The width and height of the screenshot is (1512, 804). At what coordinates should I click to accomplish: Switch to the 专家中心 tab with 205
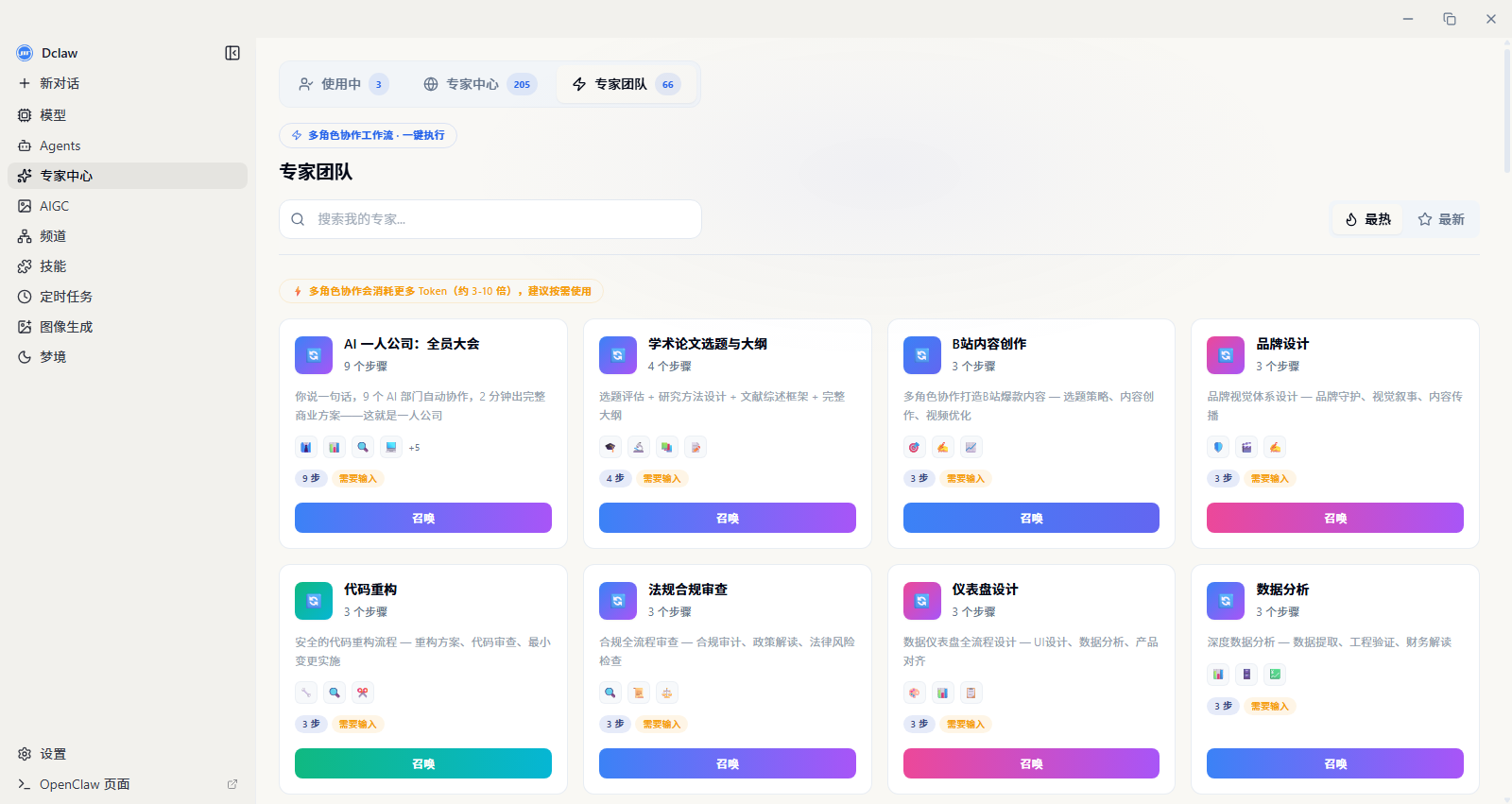tap(479, 84)
